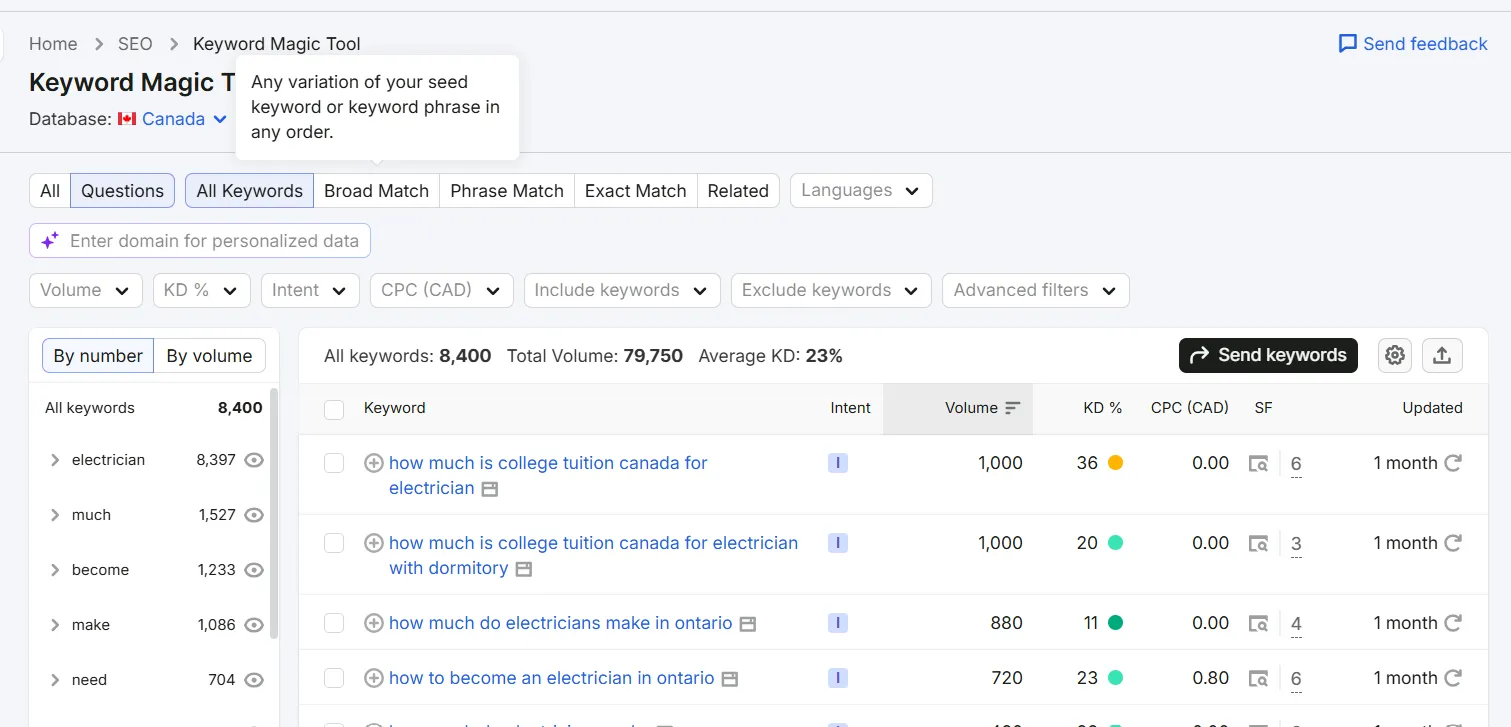
Task: Toggle visibility eye for make group
Action: (x=255, y=625)
